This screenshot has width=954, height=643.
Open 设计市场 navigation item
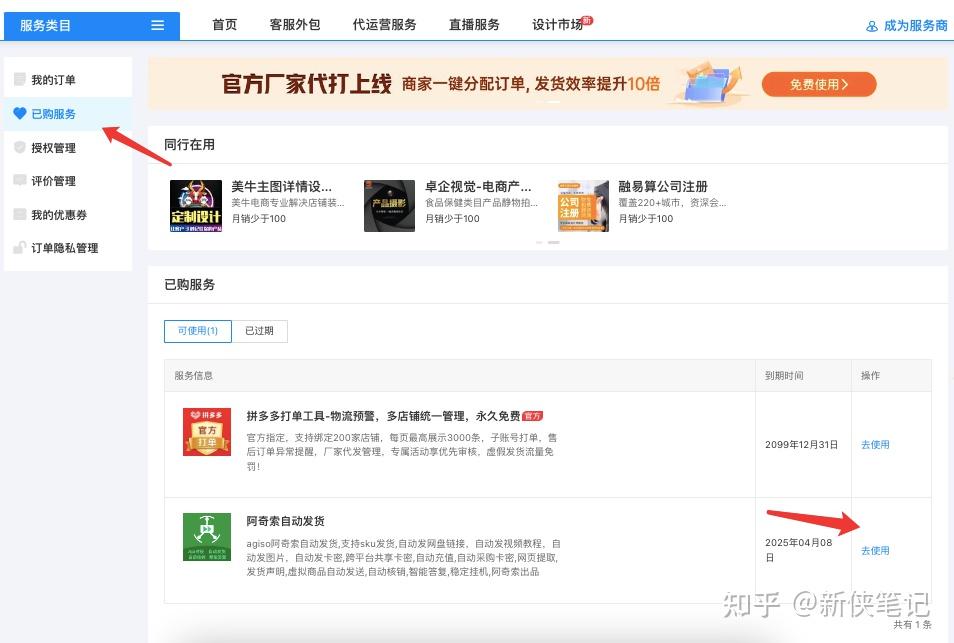pos(557,25)
